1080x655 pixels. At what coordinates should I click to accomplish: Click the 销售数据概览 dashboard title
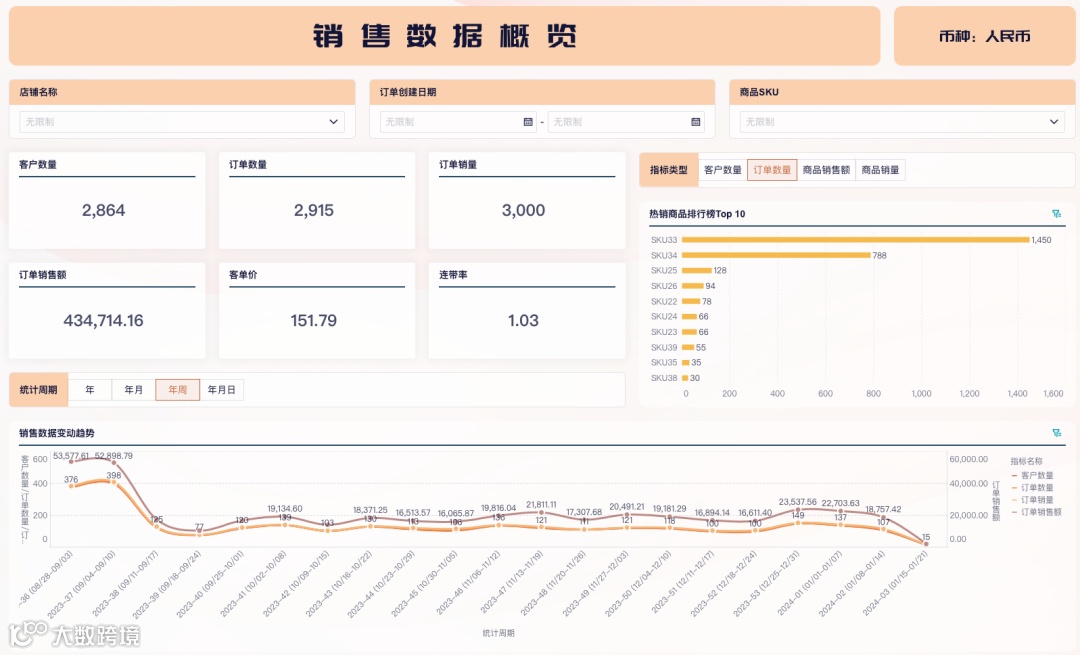[444, 36]
